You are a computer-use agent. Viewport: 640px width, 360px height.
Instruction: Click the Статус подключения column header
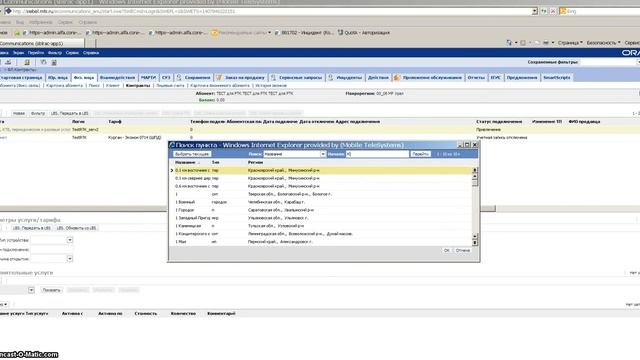499,122
